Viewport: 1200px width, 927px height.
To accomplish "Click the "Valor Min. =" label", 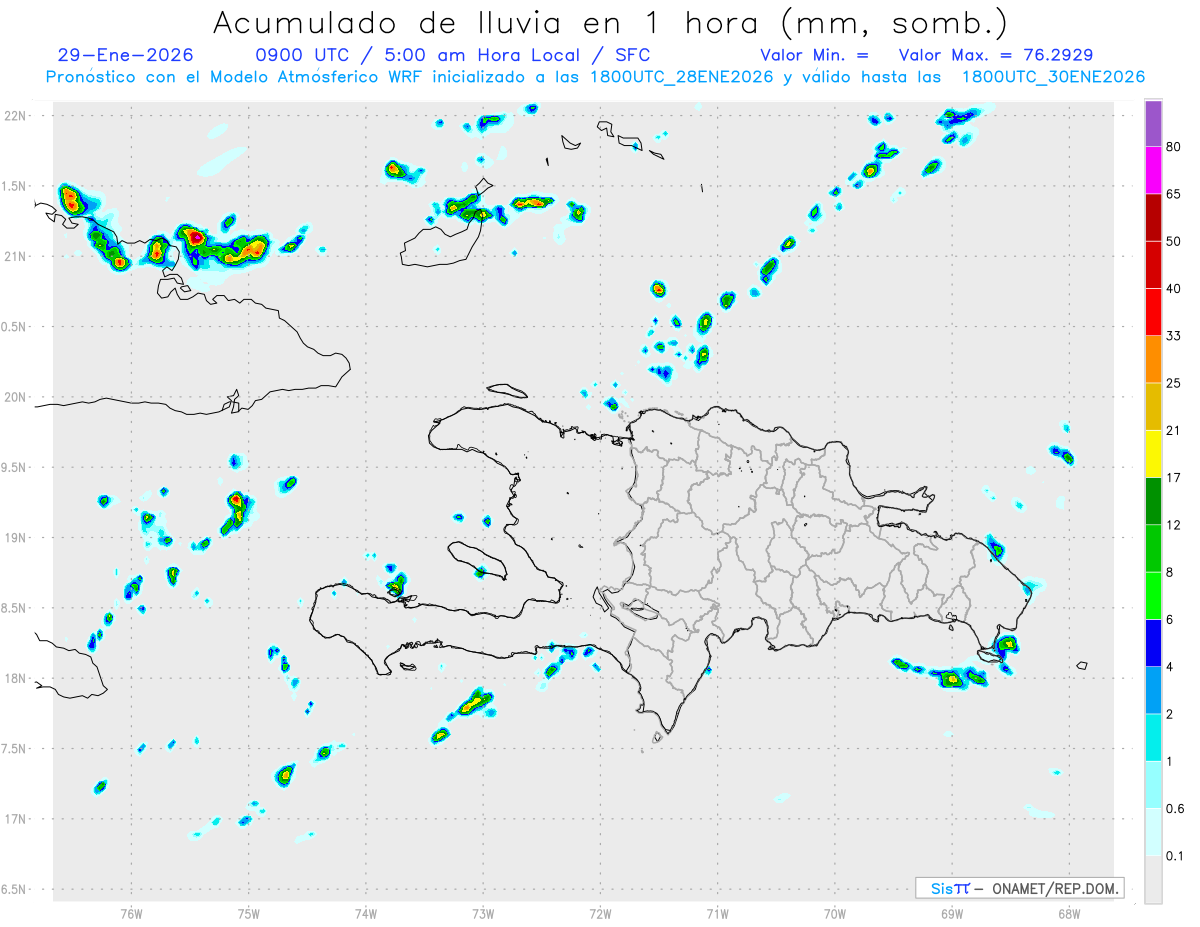I will pos(814,55).
